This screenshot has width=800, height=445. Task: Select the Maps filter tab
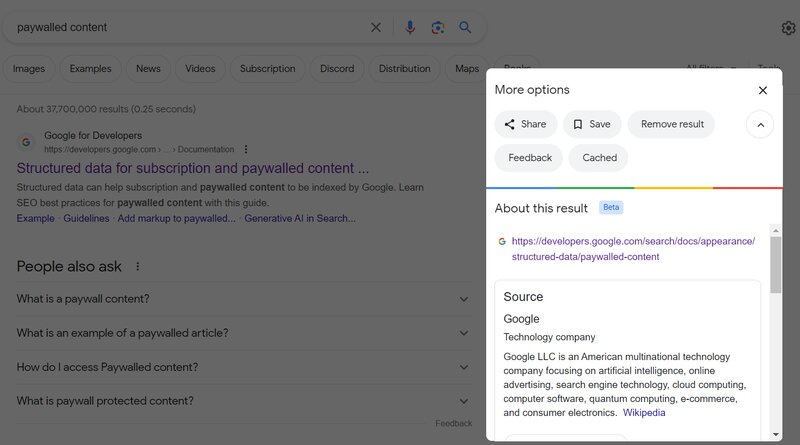[466, 68]
